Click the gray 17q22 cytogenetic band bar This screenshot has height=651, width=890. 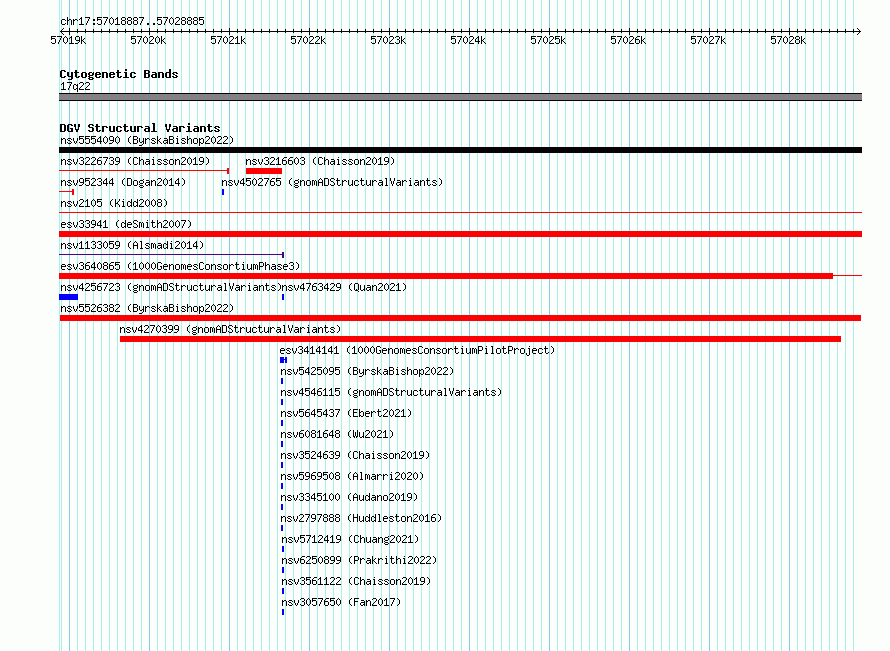(x=460, y=97)
